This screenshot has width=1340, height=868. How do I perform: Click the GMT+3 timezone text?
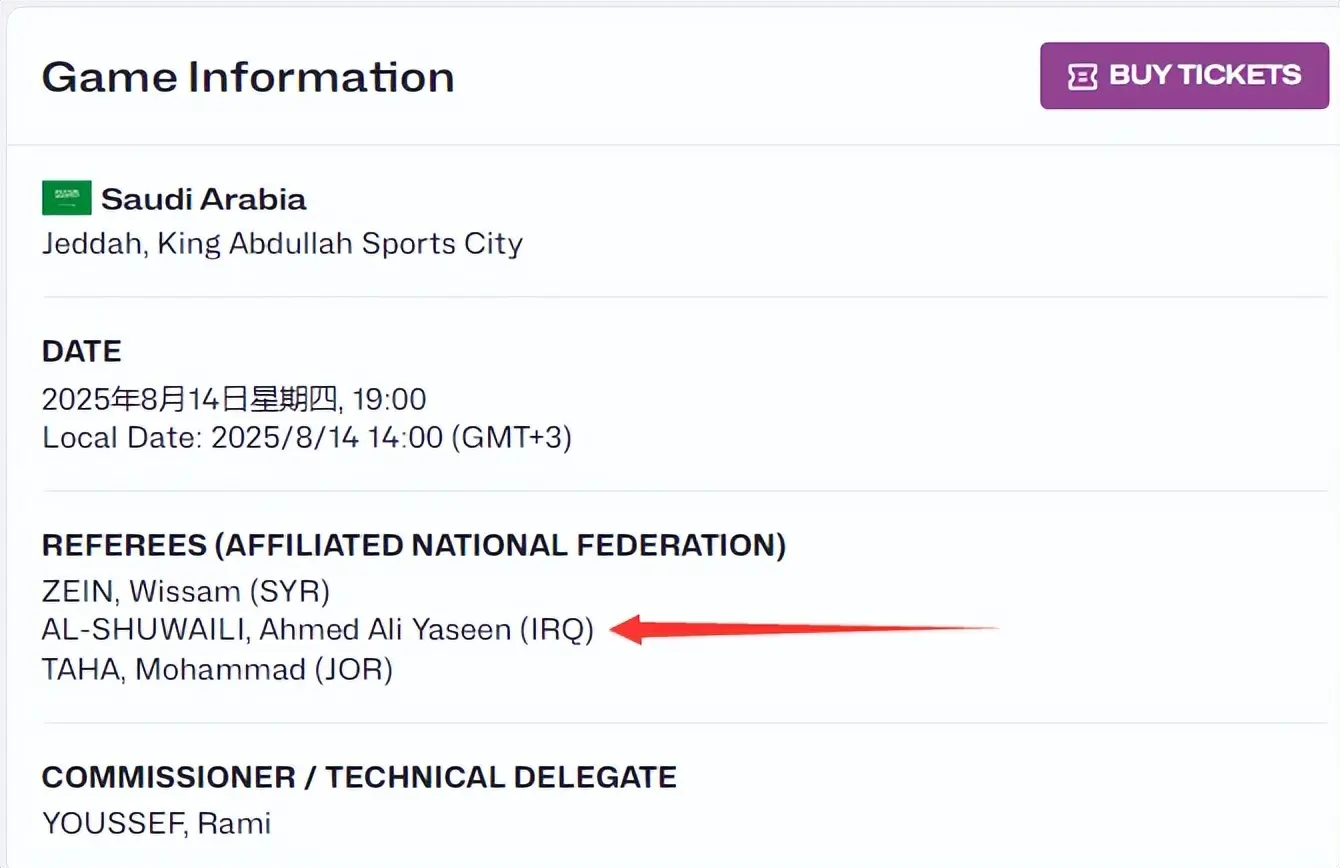point(512,438)
